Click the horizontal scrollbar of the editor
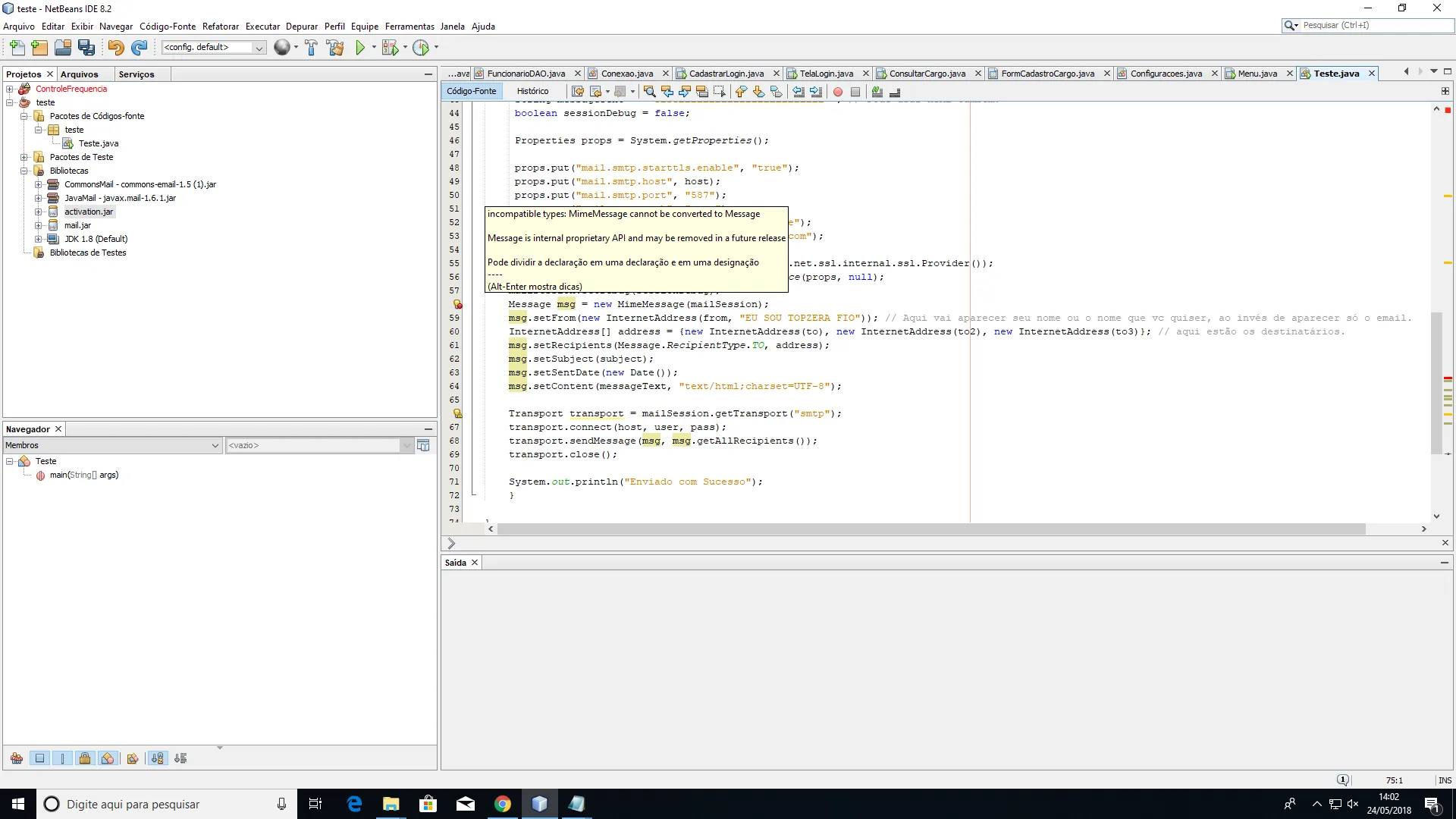Image resolution: width=1456 pixels, height=819 pixels. pos(930,529)
